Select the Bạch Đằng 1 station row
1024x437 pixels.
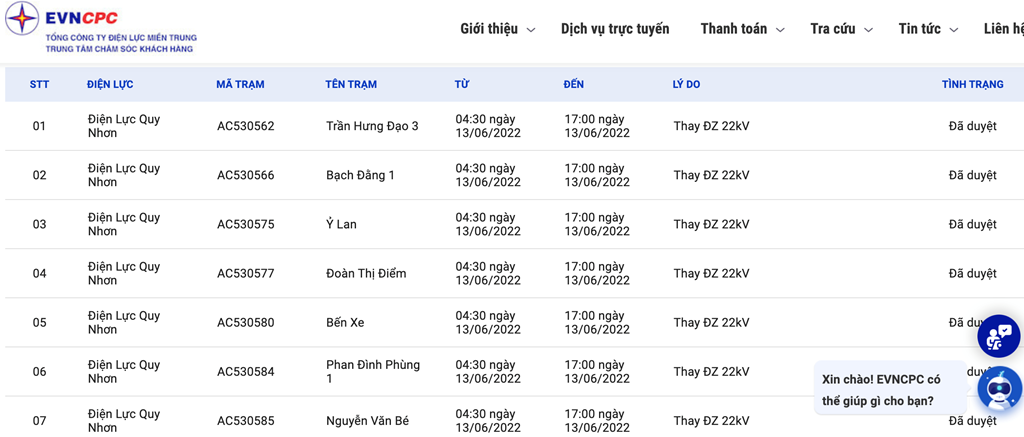[360, 175]
